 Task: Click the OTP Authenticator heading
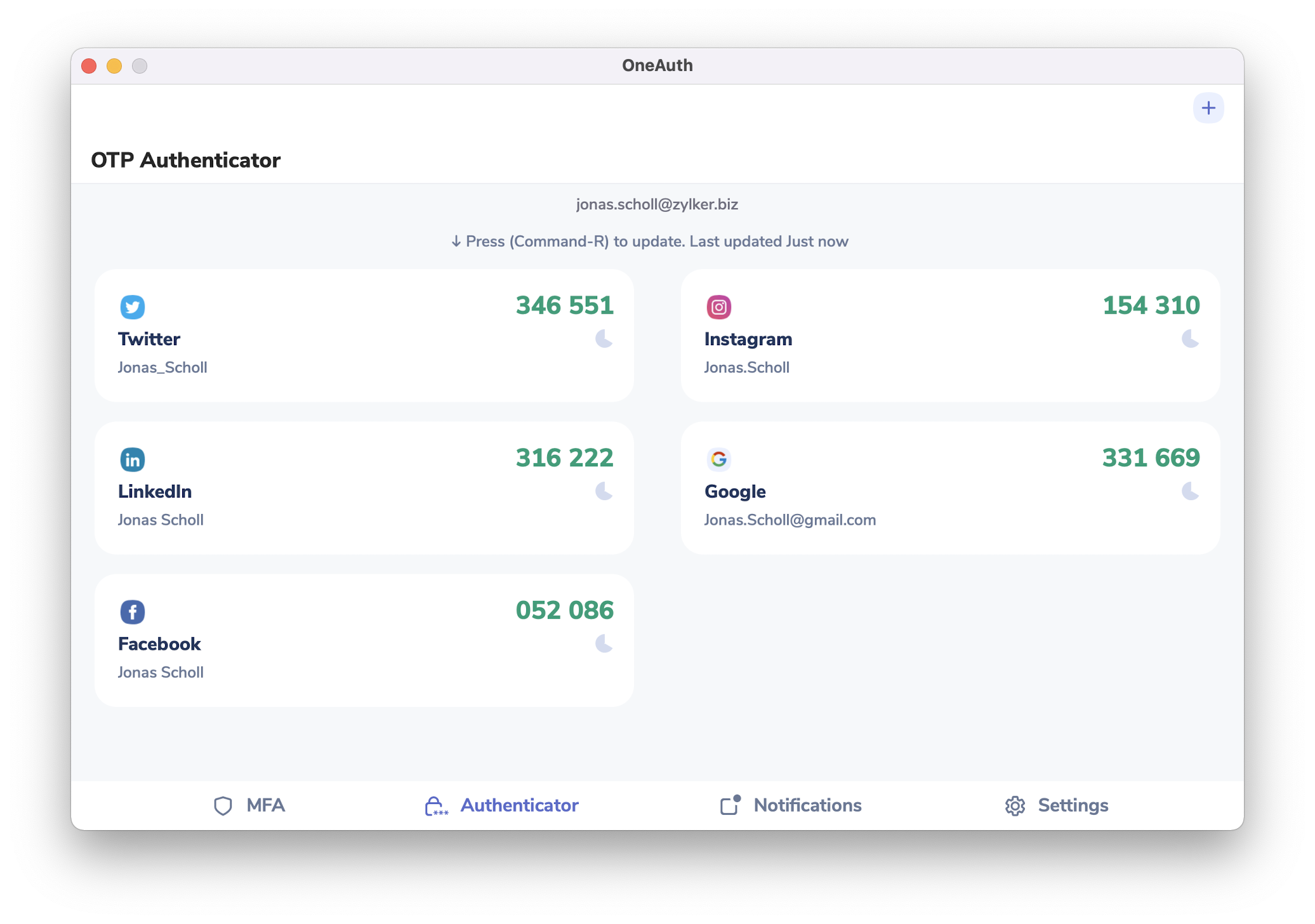[x=186, y=160]
